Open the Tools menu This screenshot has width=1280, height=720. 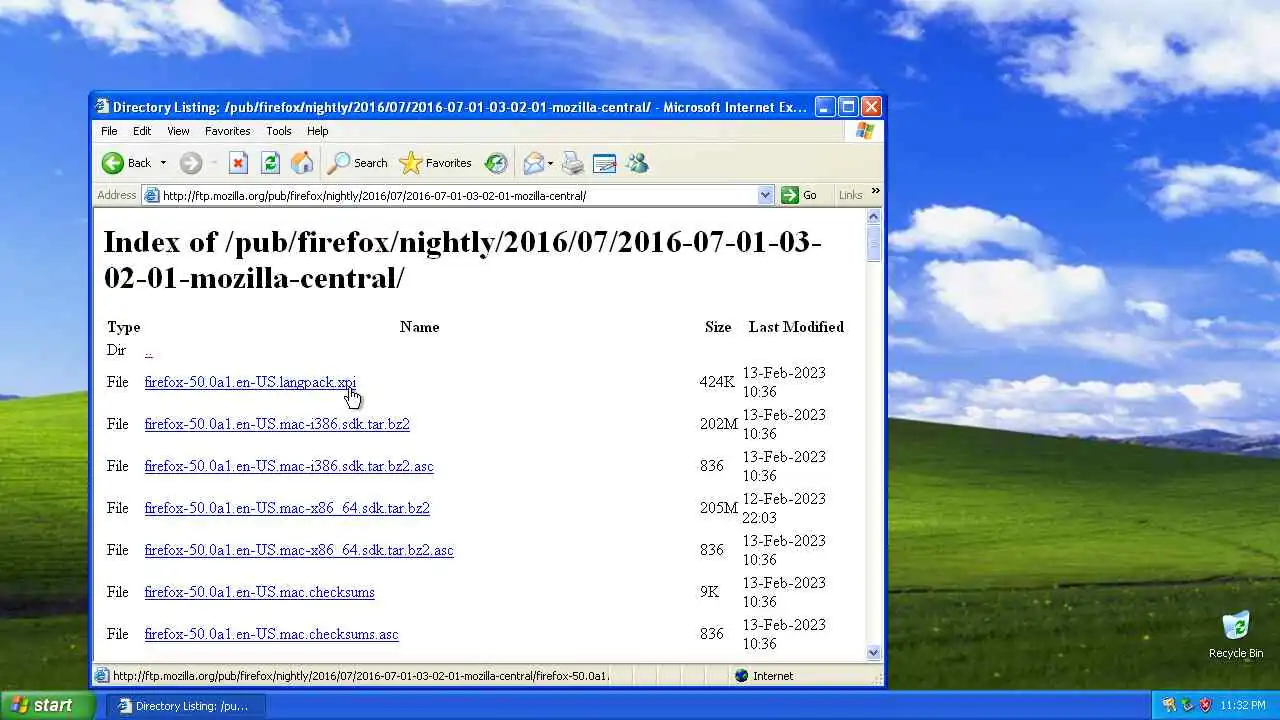(x=279, y=131)
